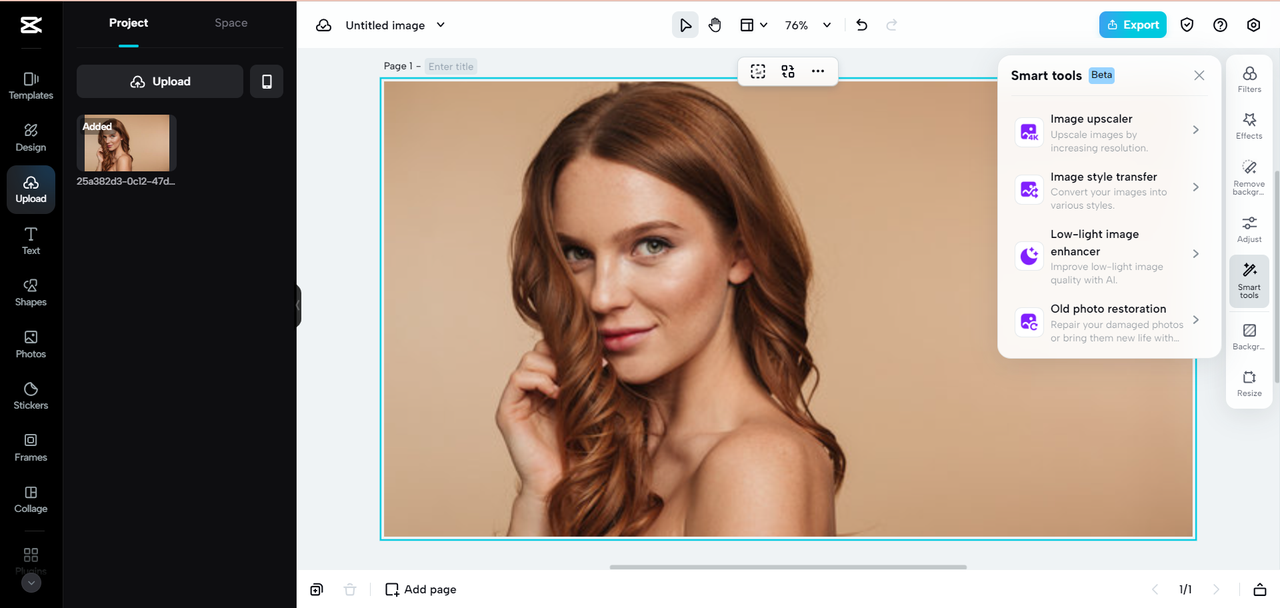
Task: Toggle the Smart tools panel button
Action: [1249, 281]
